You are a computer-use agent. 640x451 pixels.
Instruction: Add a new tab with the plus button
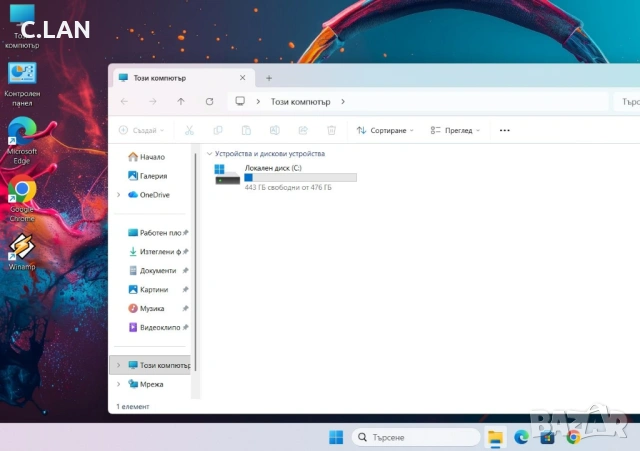click(x=269, y=78)
